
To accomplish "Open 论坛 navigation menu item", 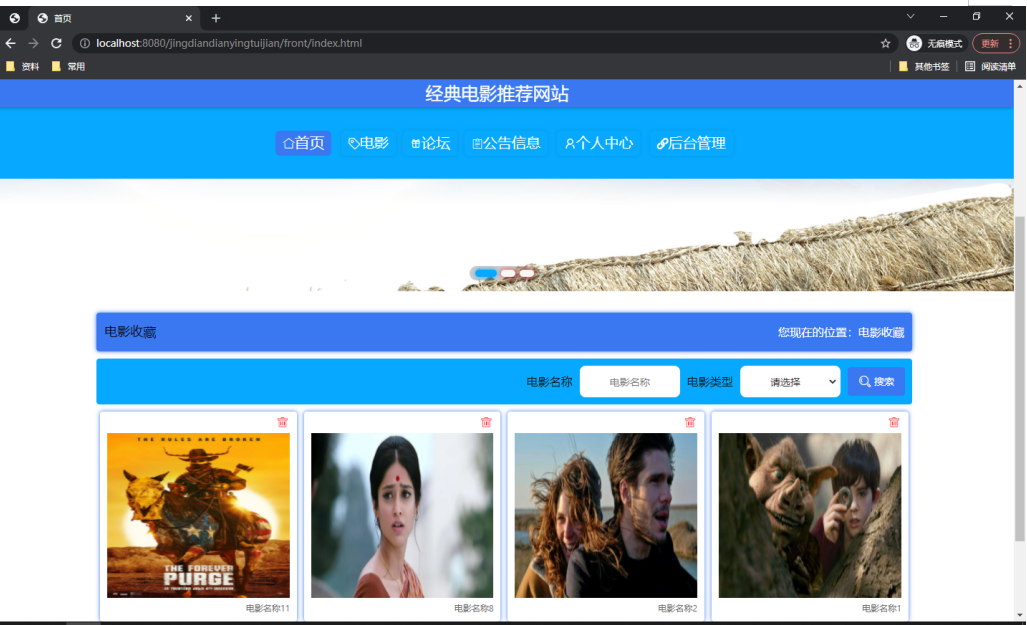I will coord(430,143).
